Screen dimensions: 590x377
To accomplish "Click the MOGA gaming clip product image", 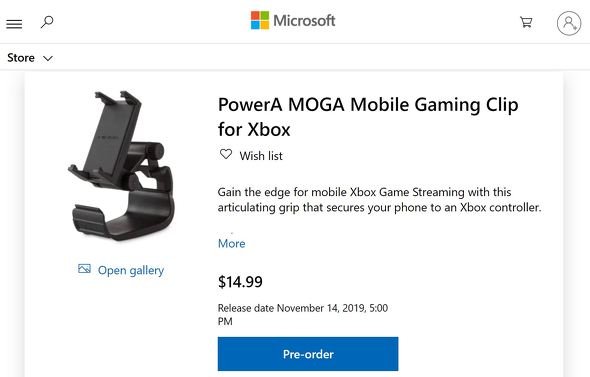I will (x=121, y=166).
